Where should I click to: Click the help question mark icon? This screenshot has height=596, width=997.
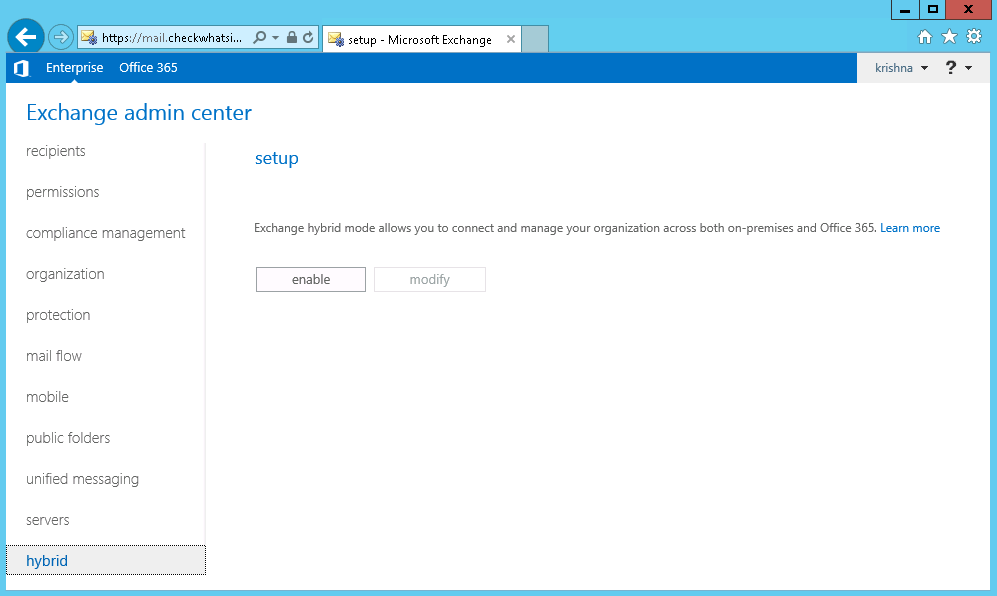point(951,67)
